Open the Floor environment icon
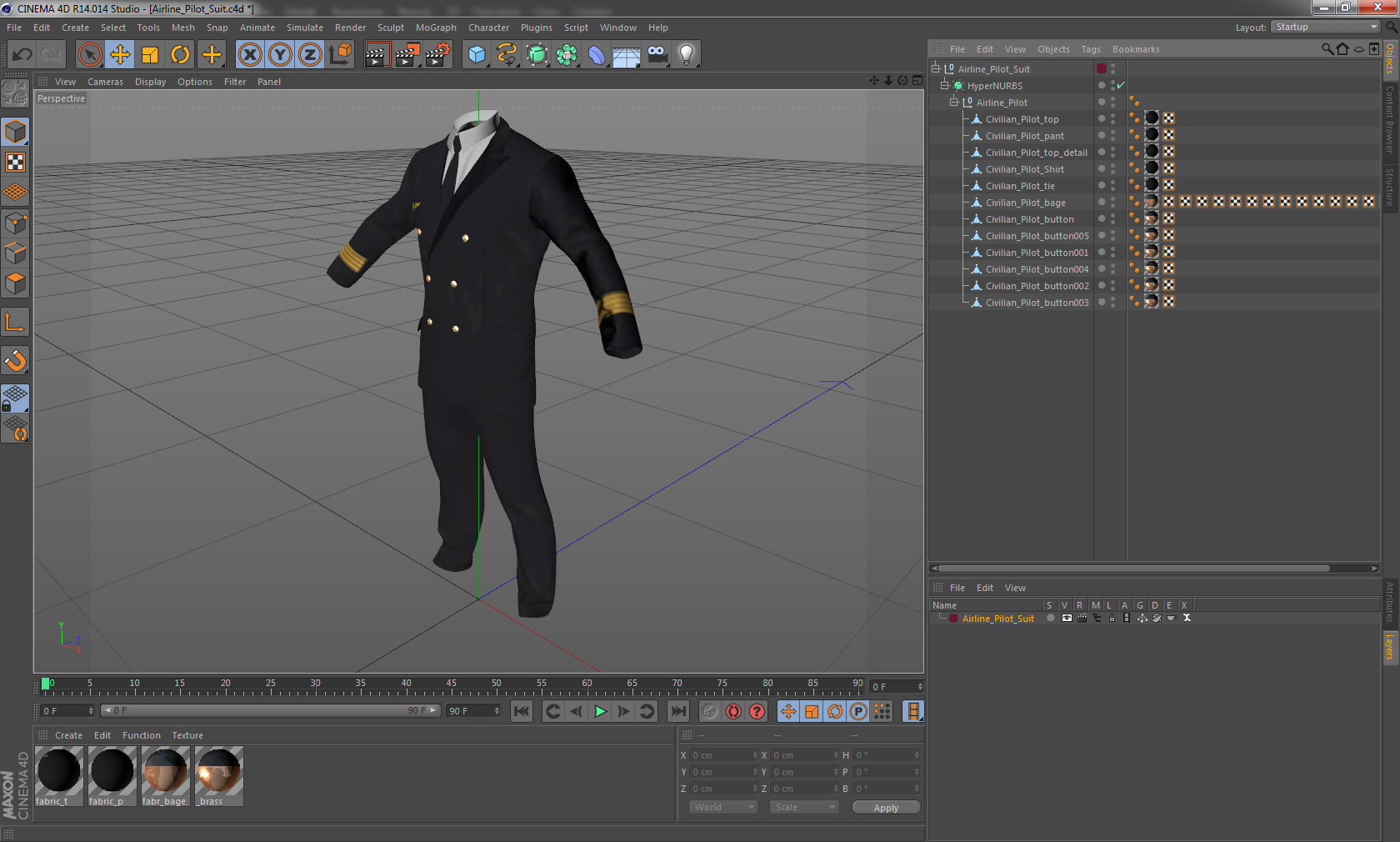Viewport: 1400px width, 842px height. coord(627,55)
